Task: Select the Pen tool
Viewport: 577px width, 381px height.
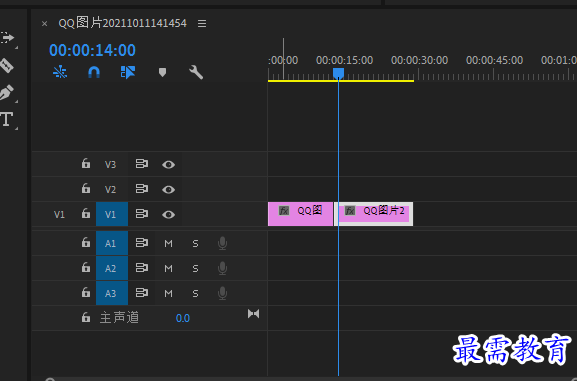Action: point(7,92)
